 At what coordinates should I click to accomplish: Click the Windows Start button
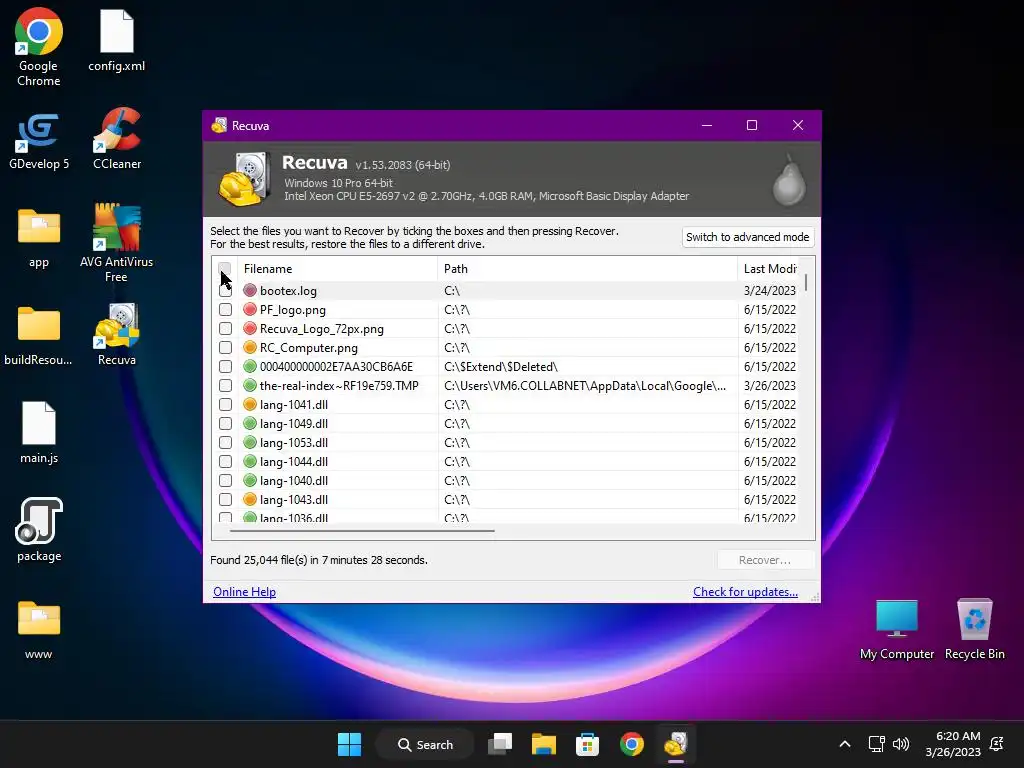click(x=349, y=744)
